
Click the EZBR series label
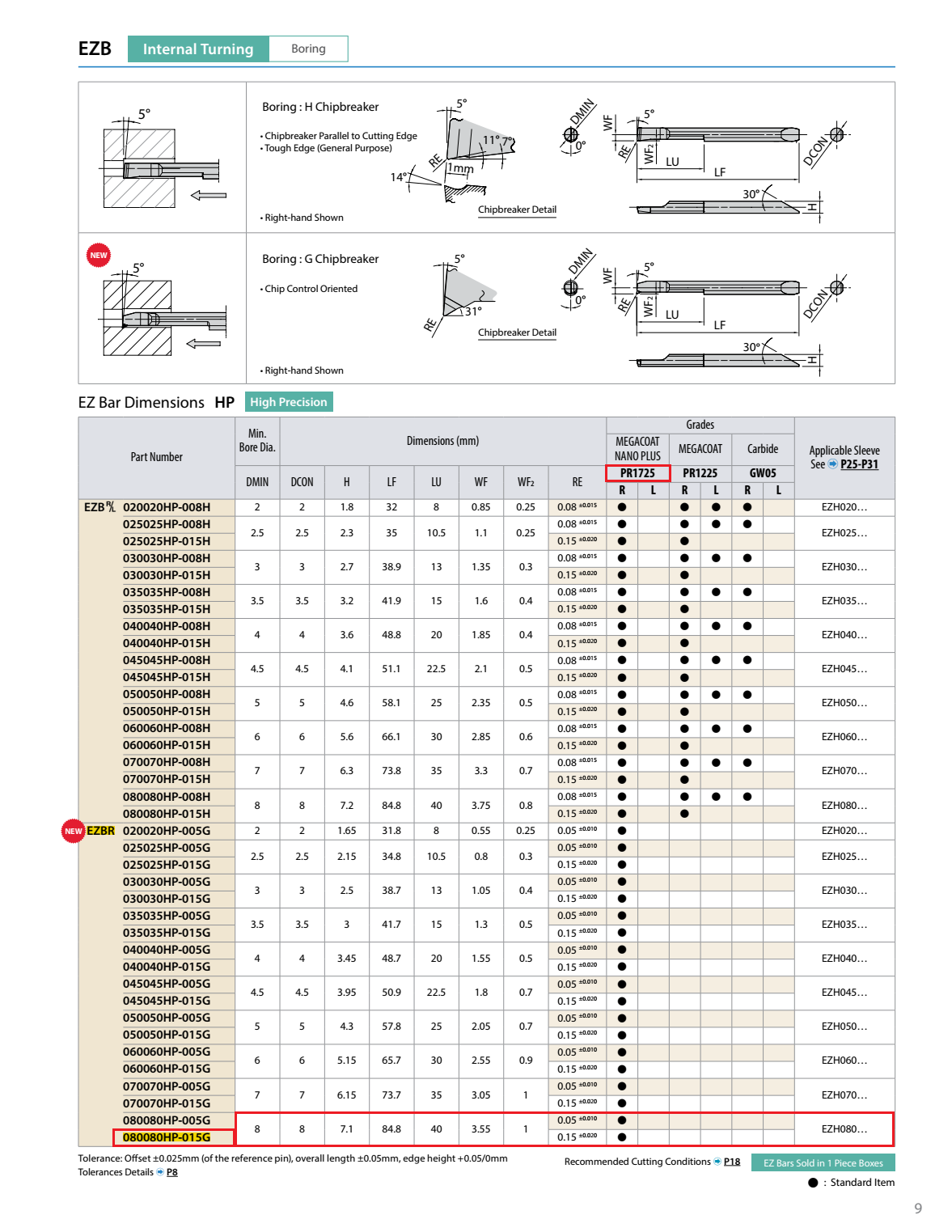coord(101,831)
